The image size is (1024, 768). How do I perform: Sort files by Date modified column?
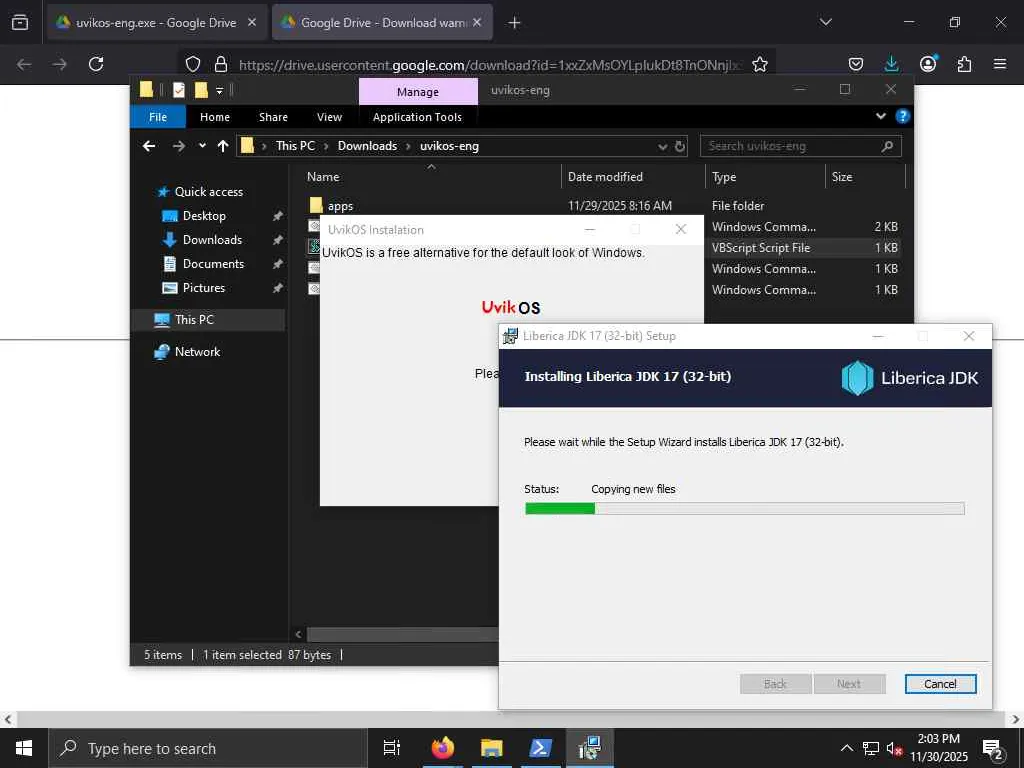tap(633, 177)
